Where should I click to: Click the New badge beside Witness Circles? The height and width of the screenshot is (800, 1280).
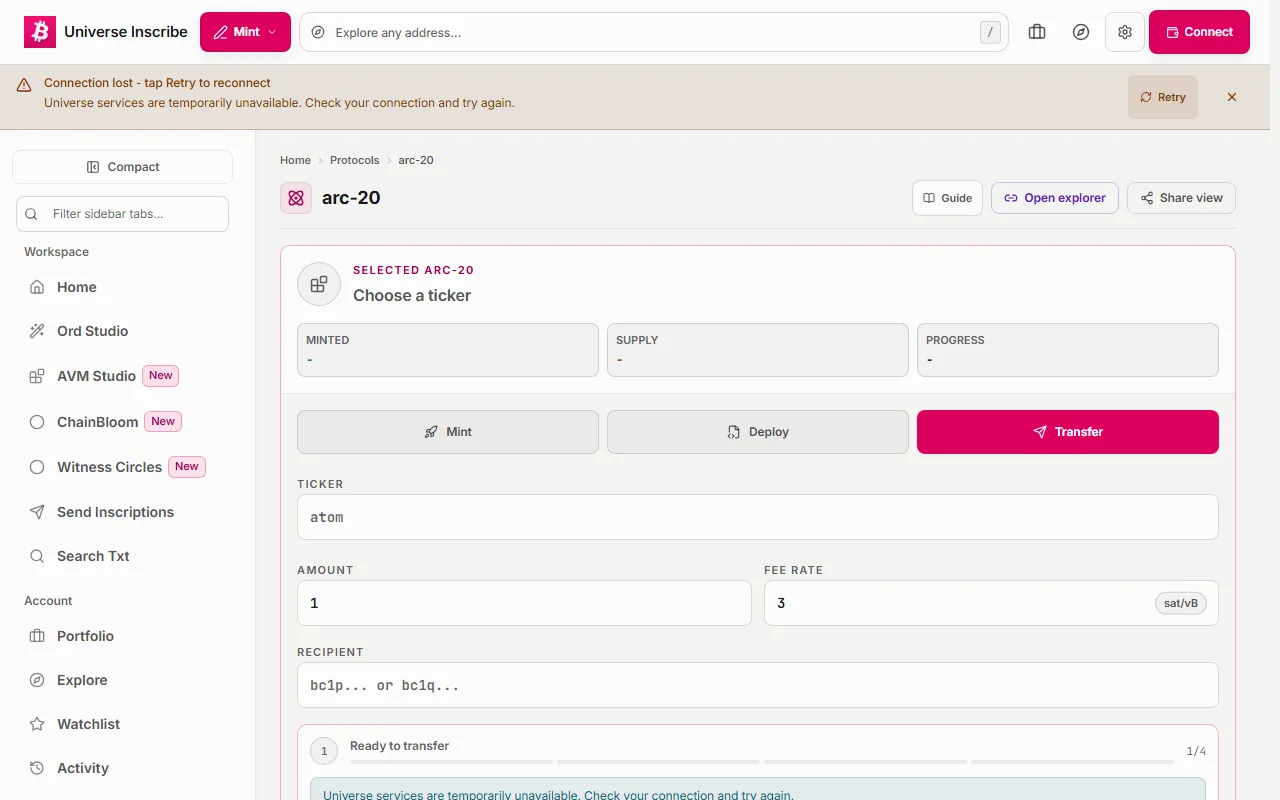point(187,467)
